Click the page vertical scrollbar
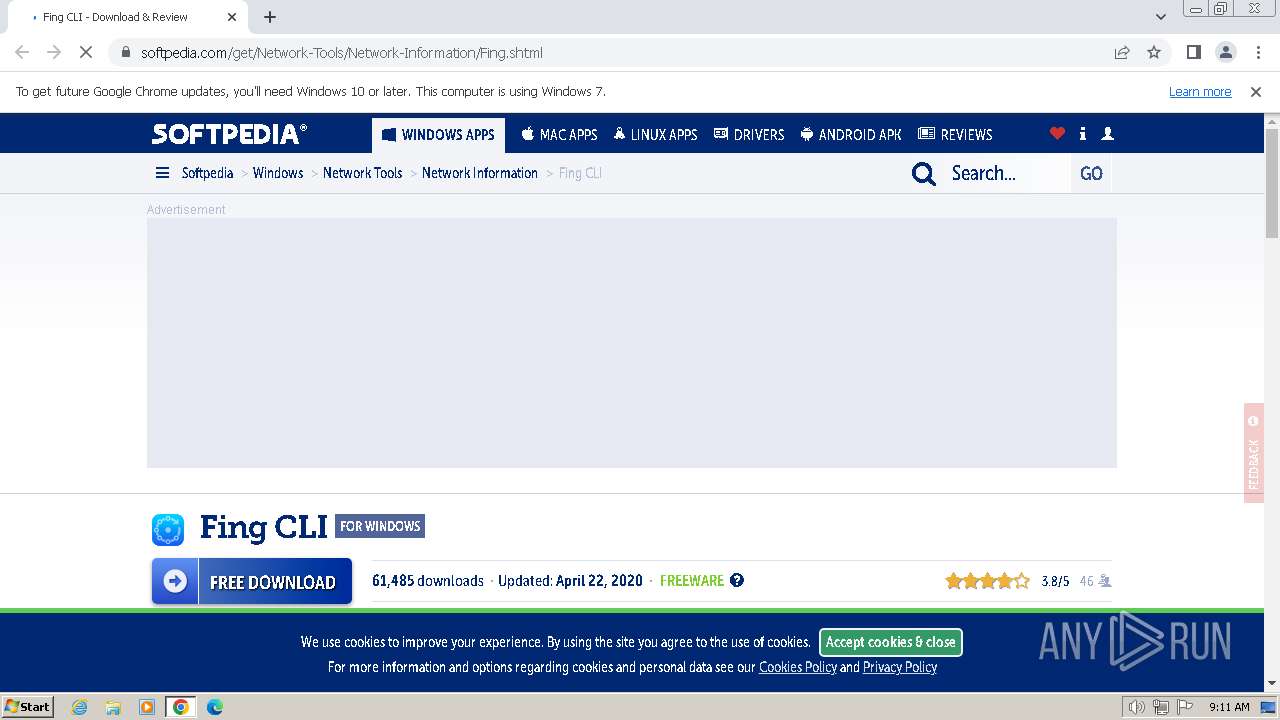This screenshot has width=1280, height=720. 1272,183
